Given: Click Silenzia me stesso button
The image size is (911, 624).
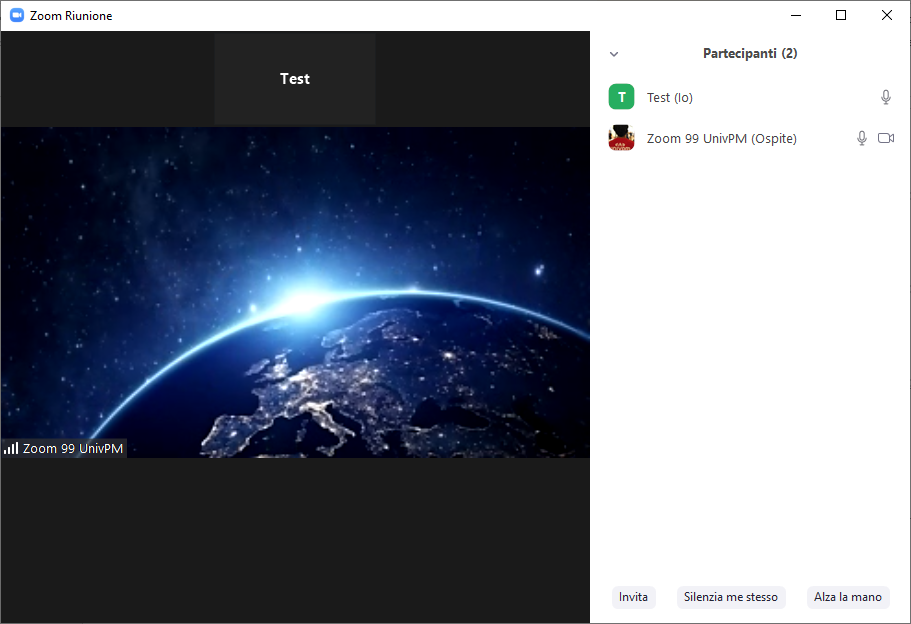Looking at the screenshot, I should tap(731, 597).
